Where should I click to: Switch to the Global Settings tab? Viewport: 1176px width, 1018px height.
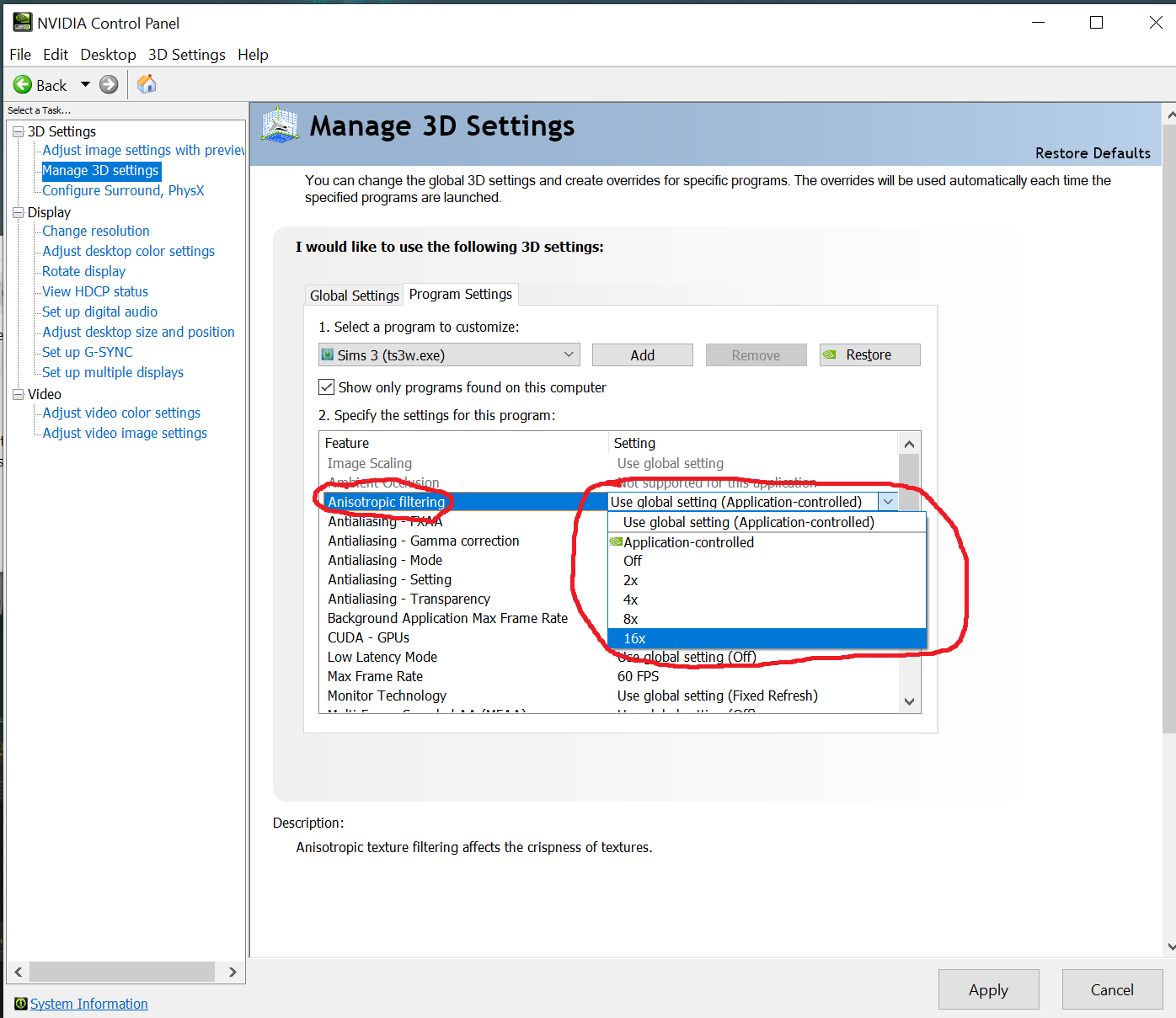(x=355, y=296)
